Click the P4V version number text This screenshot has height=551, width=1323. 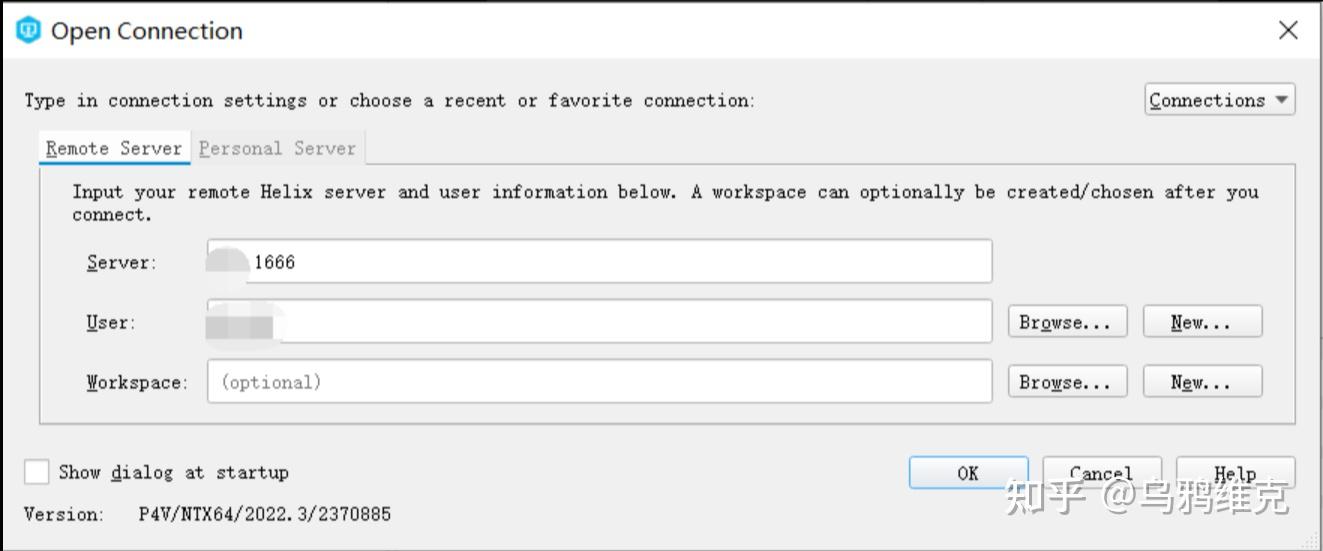pos(264,515)
